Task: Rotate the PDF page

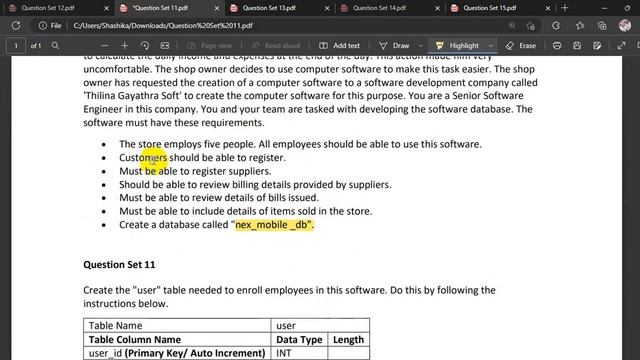Action: pyautogui.click(x=144, y=46)
